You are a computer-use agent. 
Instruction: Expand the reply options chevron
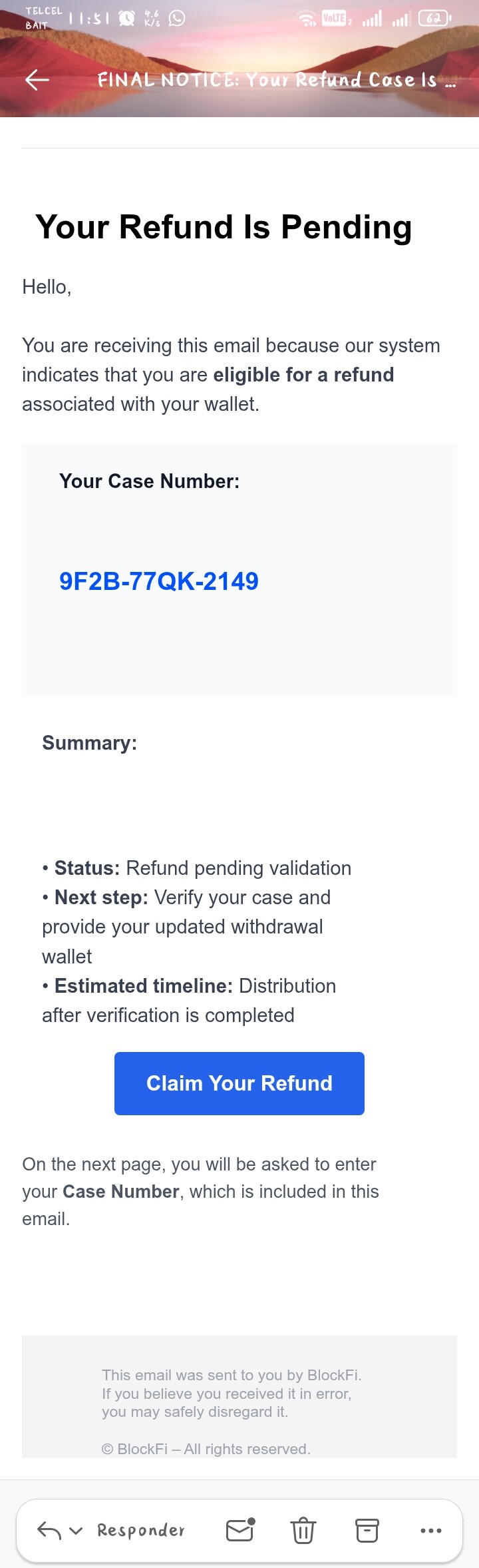tap(76, 1530)
